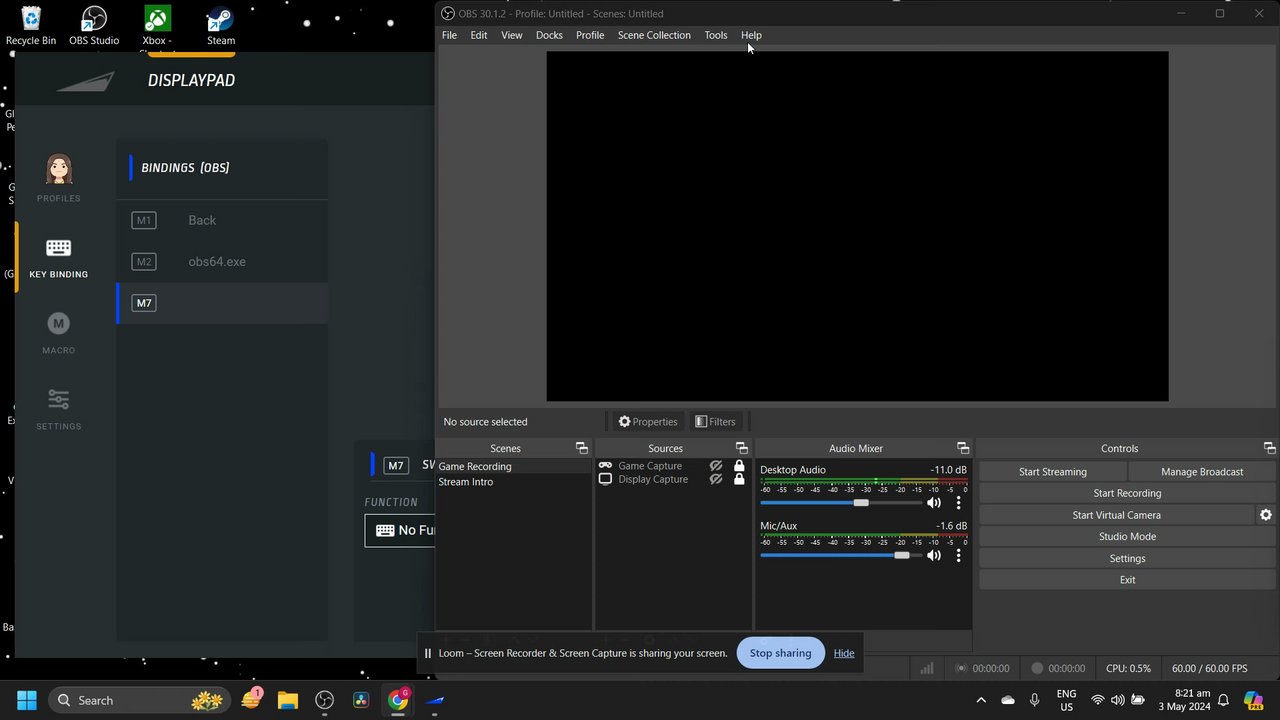The height and width of the screenshot is (720, 1280).
Task: Open the notifications bell
Action: point(1223,700)
